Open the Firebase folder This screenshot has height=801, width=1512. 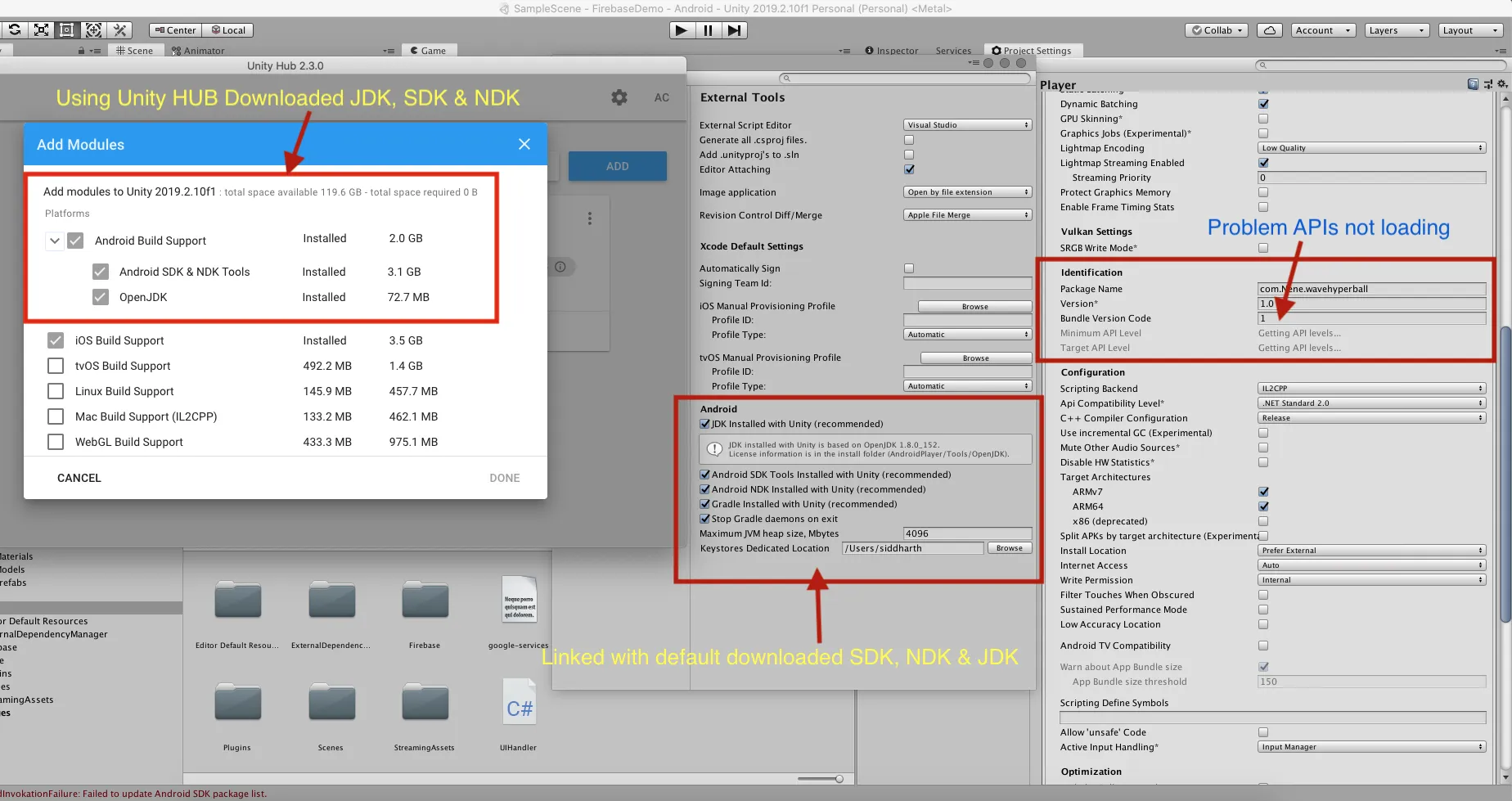tap(425, 601)
